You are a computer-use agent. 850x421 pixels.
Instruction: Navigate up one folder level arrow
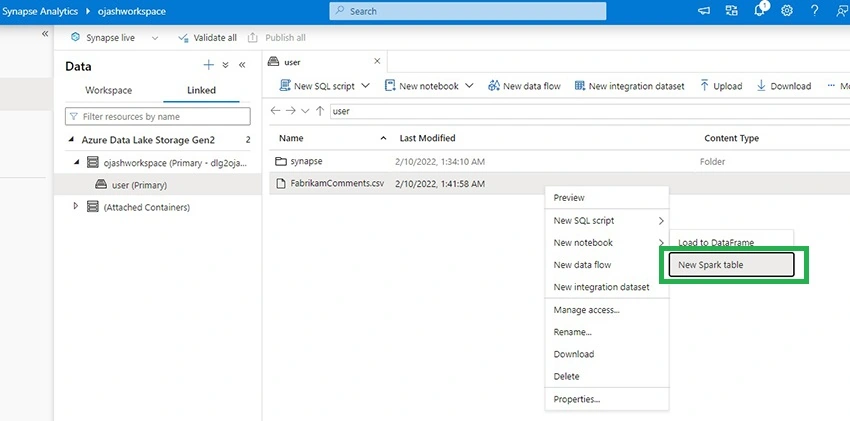click(320, 111)
